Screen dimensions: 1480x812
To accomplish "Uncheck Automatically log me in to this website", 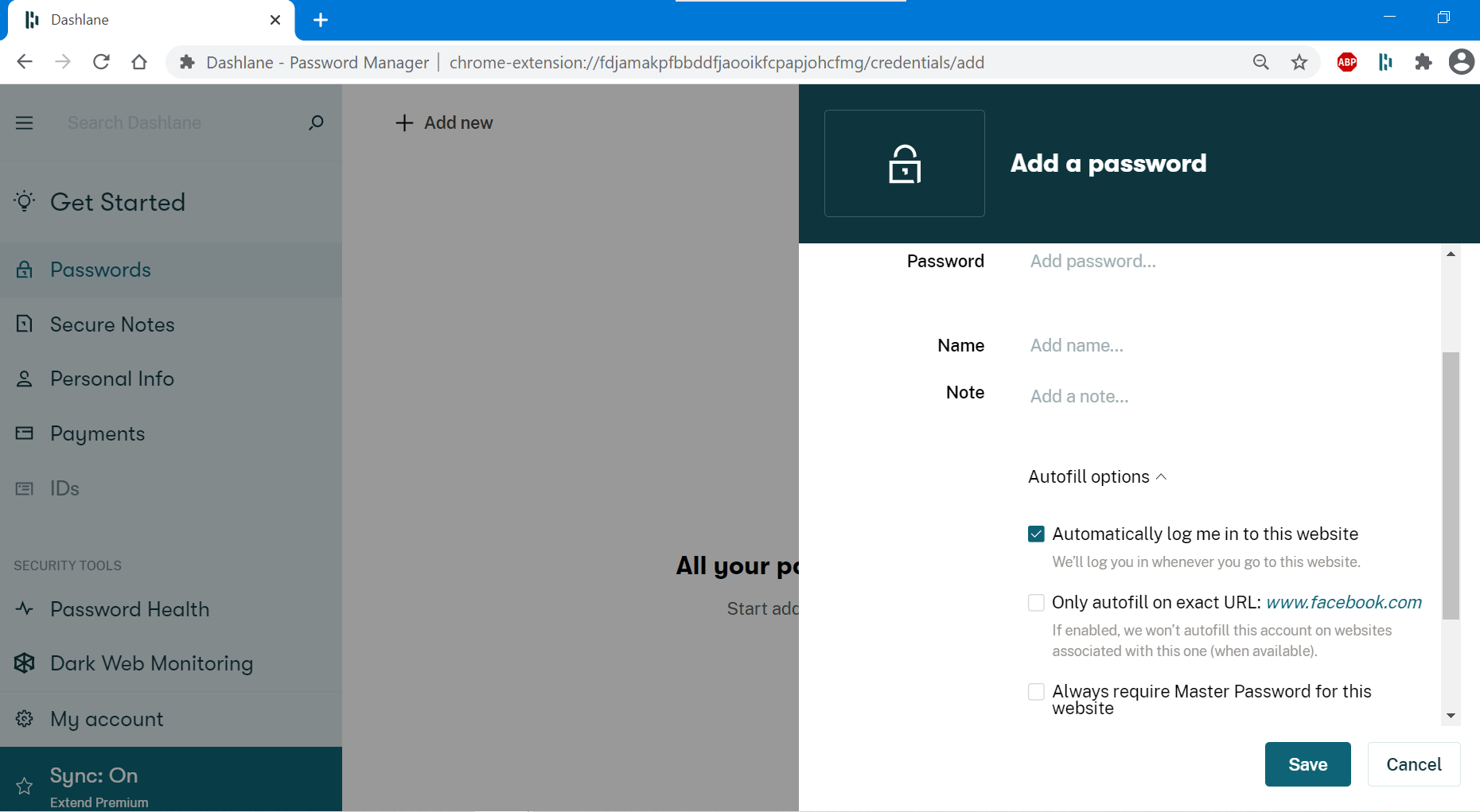I will [x=1035, y=534].
